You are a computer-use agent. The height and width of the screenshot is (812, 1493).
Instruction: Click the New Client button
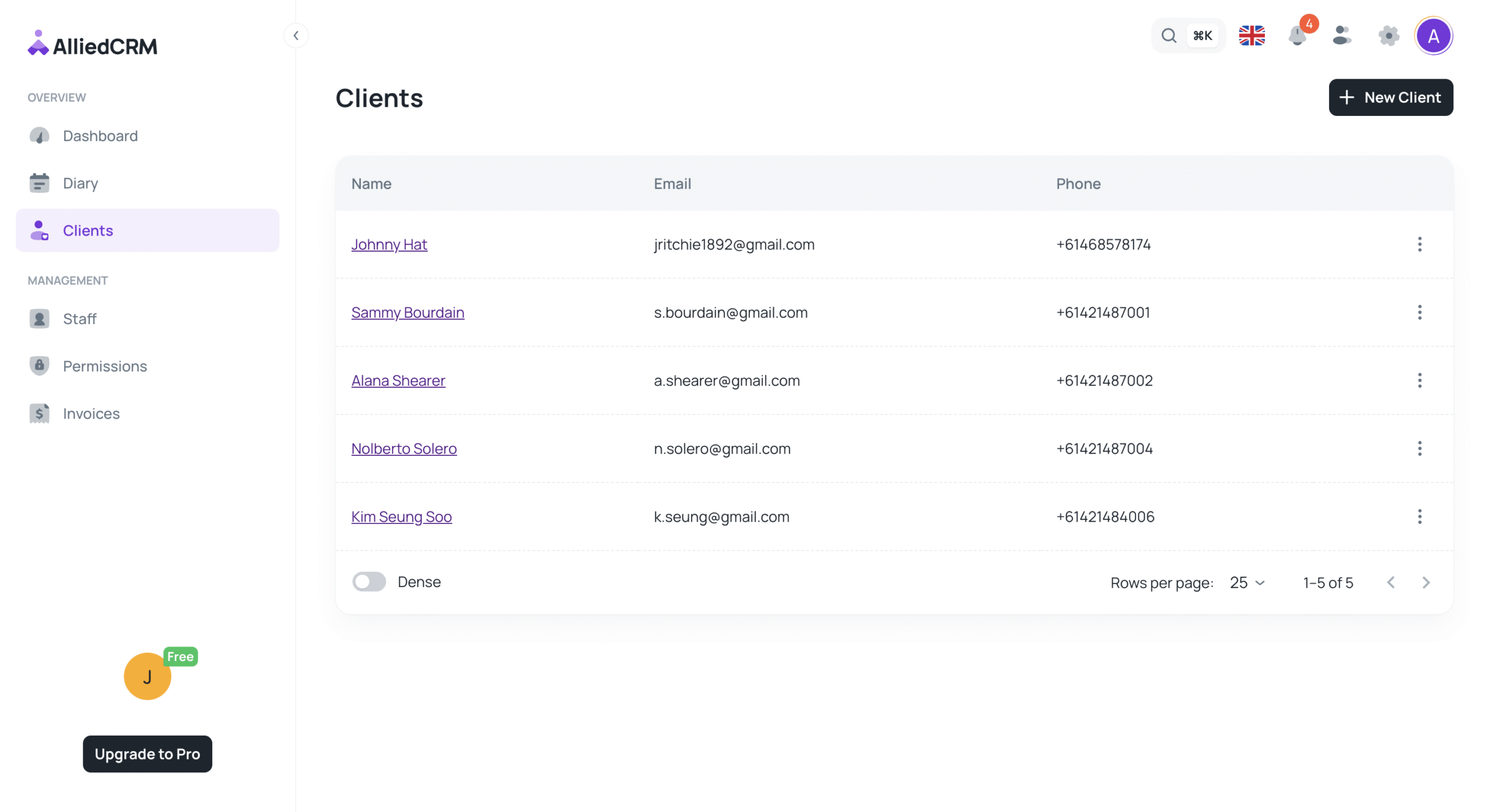pos(1390,97)
